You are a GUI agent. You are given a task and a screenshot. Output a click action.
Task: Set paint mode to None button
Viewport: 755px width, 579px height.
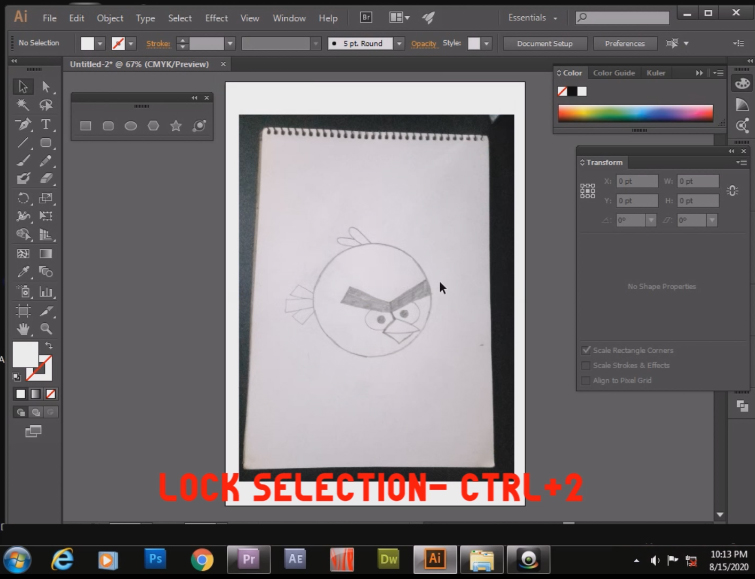51,394
